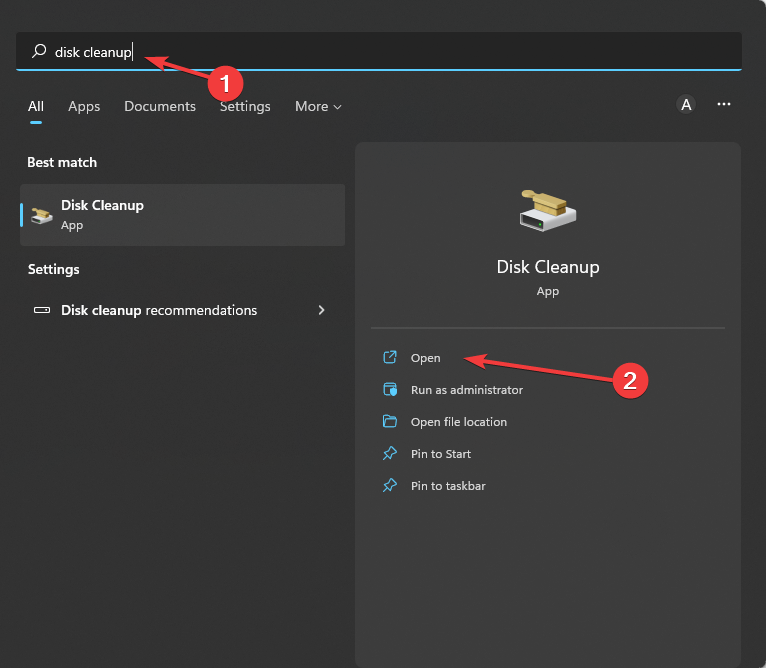The height and width of the screenshot is (668, 766).
Task: Click the search magnifier icon
Action: tap(39, 51)
